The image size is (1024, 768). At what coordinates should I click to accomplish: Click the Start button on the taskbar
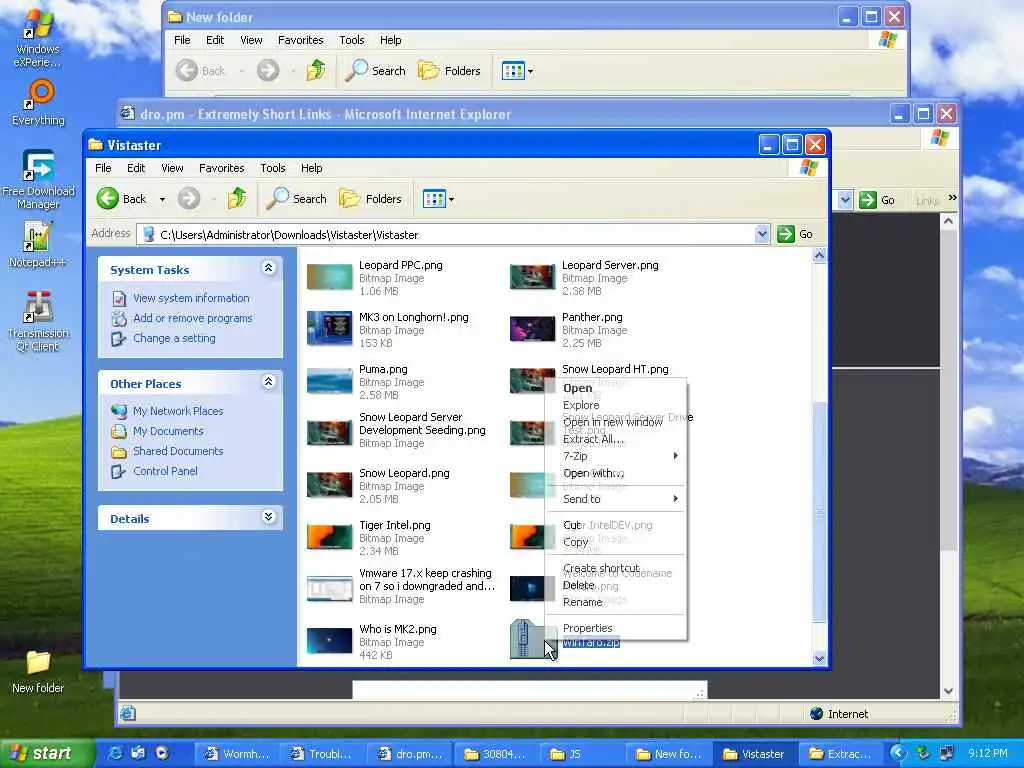pyautogui.click(x=46, y=753)
